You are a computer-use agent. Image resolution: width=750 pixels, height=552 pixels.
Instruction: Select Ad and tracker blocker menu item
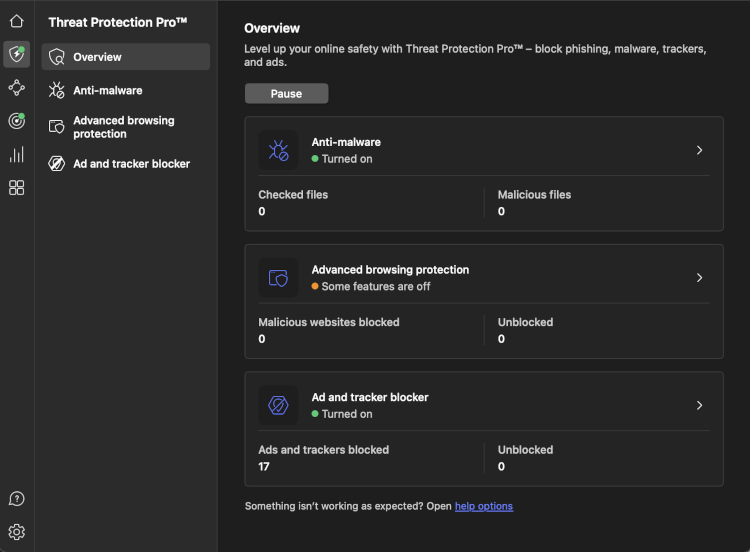coord(126,164)
